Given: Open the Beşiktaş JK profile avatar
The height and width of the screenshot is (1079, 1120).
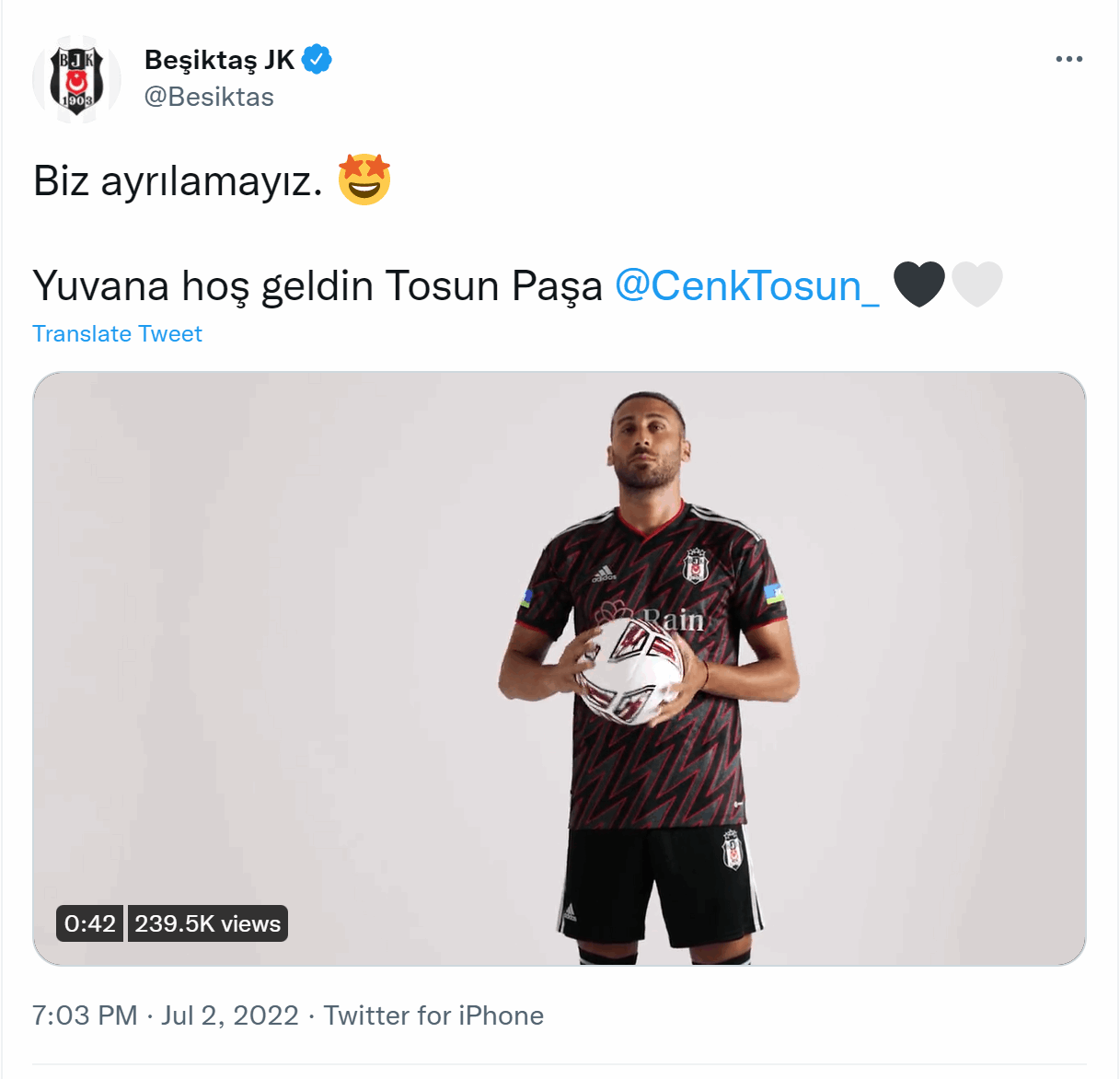Looking at the screenshot, I should [77, 79].
